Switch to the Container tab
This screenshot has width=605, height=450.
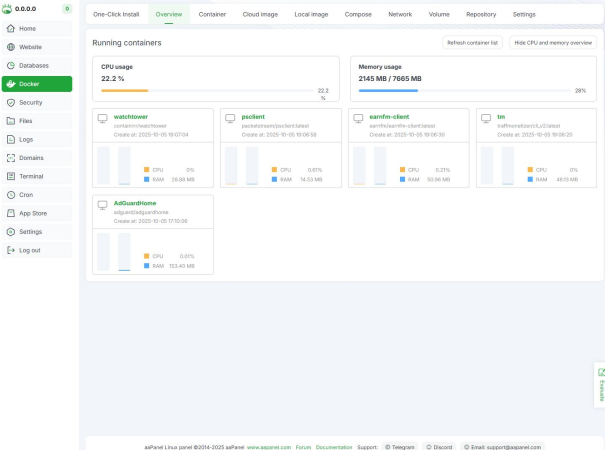[212, 15]
